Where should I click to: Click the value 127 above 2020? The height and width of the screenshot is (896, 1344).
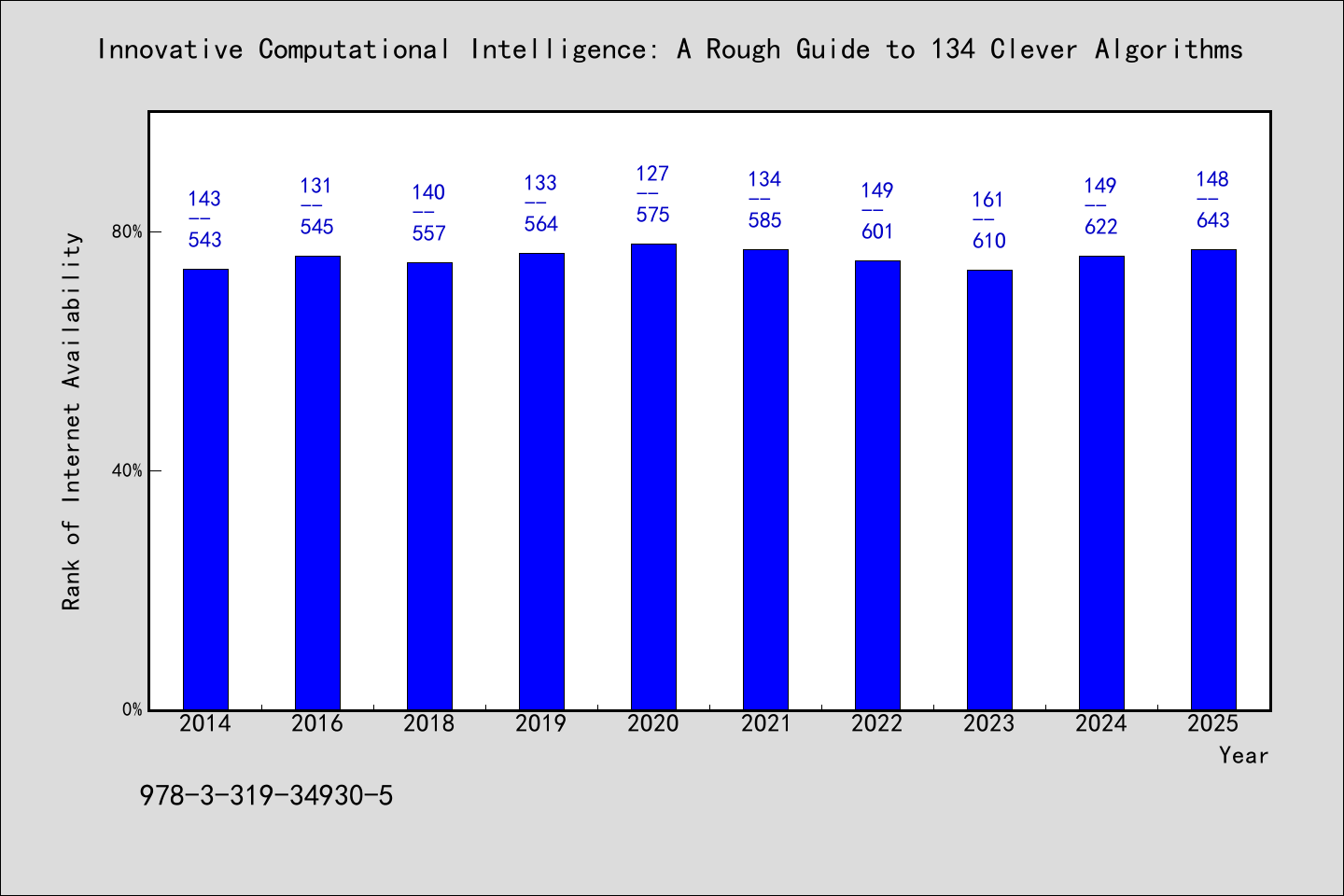tap(652, 174)
